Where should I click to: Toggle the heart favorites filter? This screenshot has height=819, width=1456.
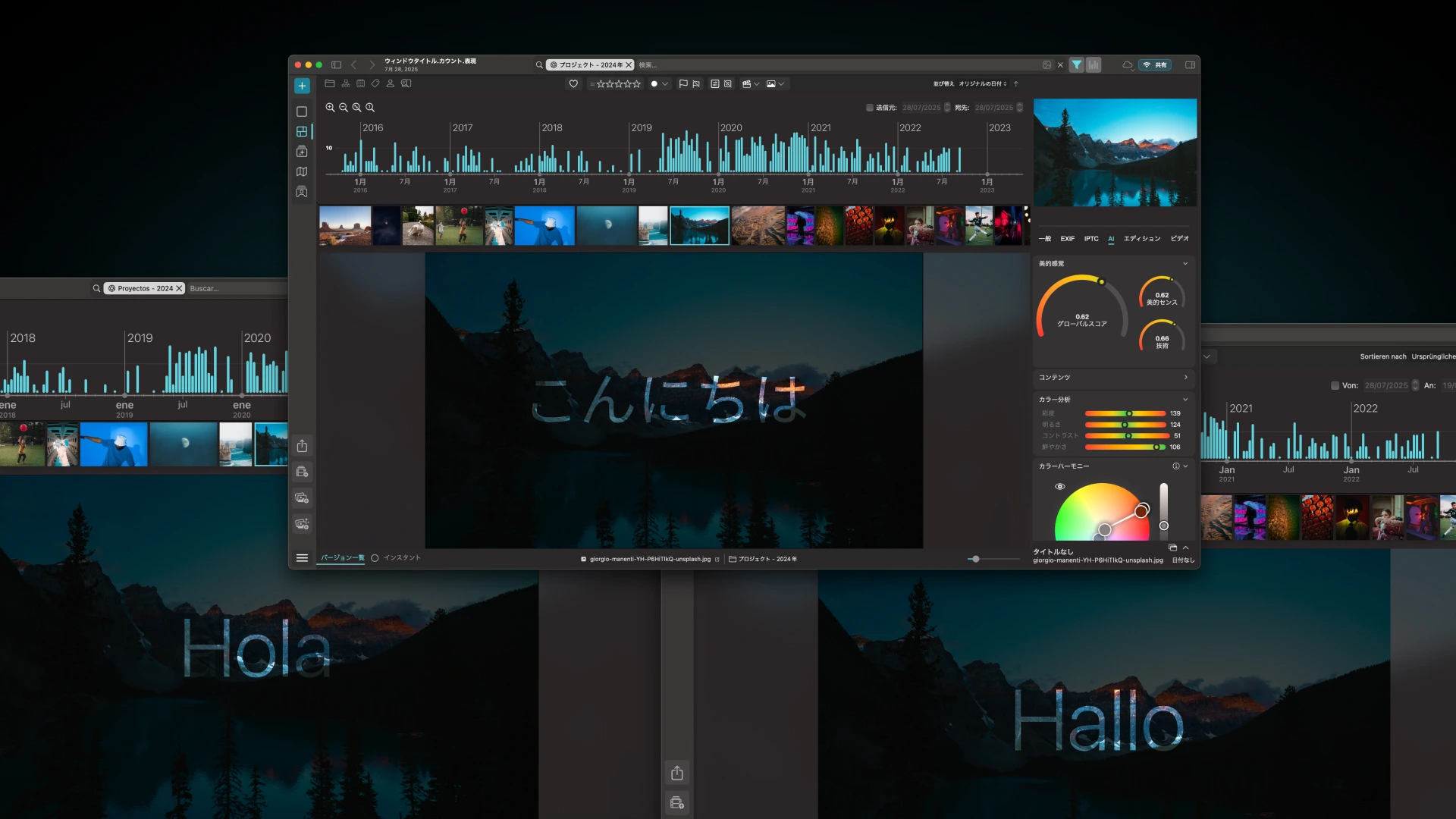tap(574, 84)
